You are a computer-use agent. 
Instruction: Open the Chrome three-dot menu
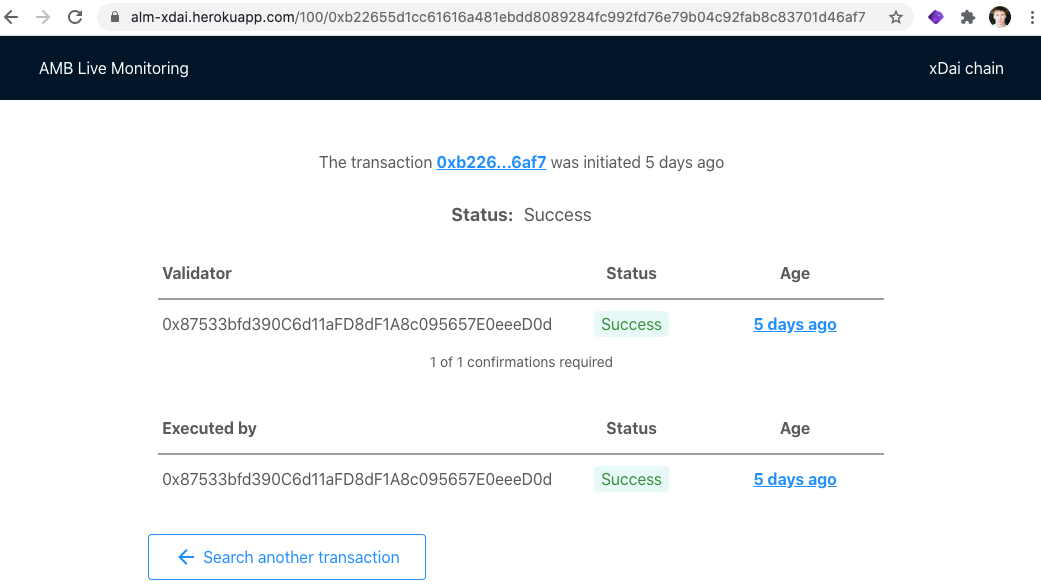coord(1032,17)
